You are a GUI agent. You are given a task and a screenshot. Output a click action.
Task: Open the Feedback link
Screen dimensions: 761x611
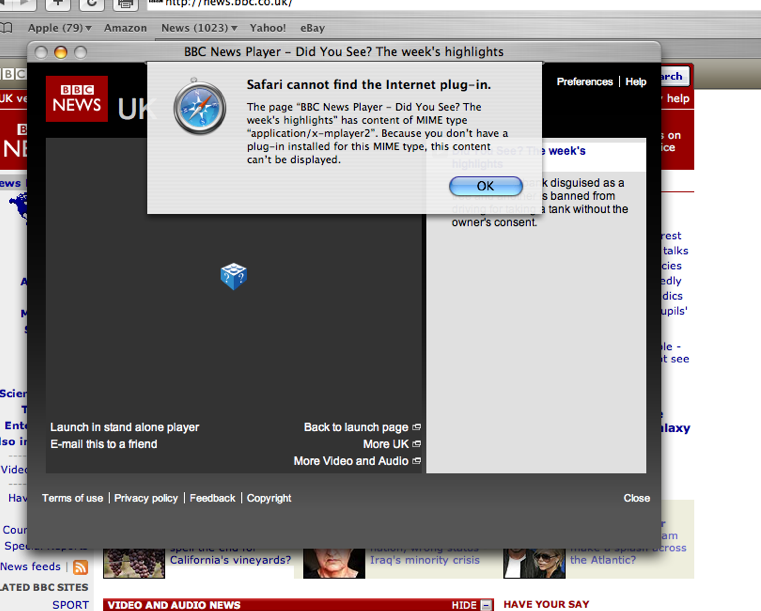[x=213, y=498]
